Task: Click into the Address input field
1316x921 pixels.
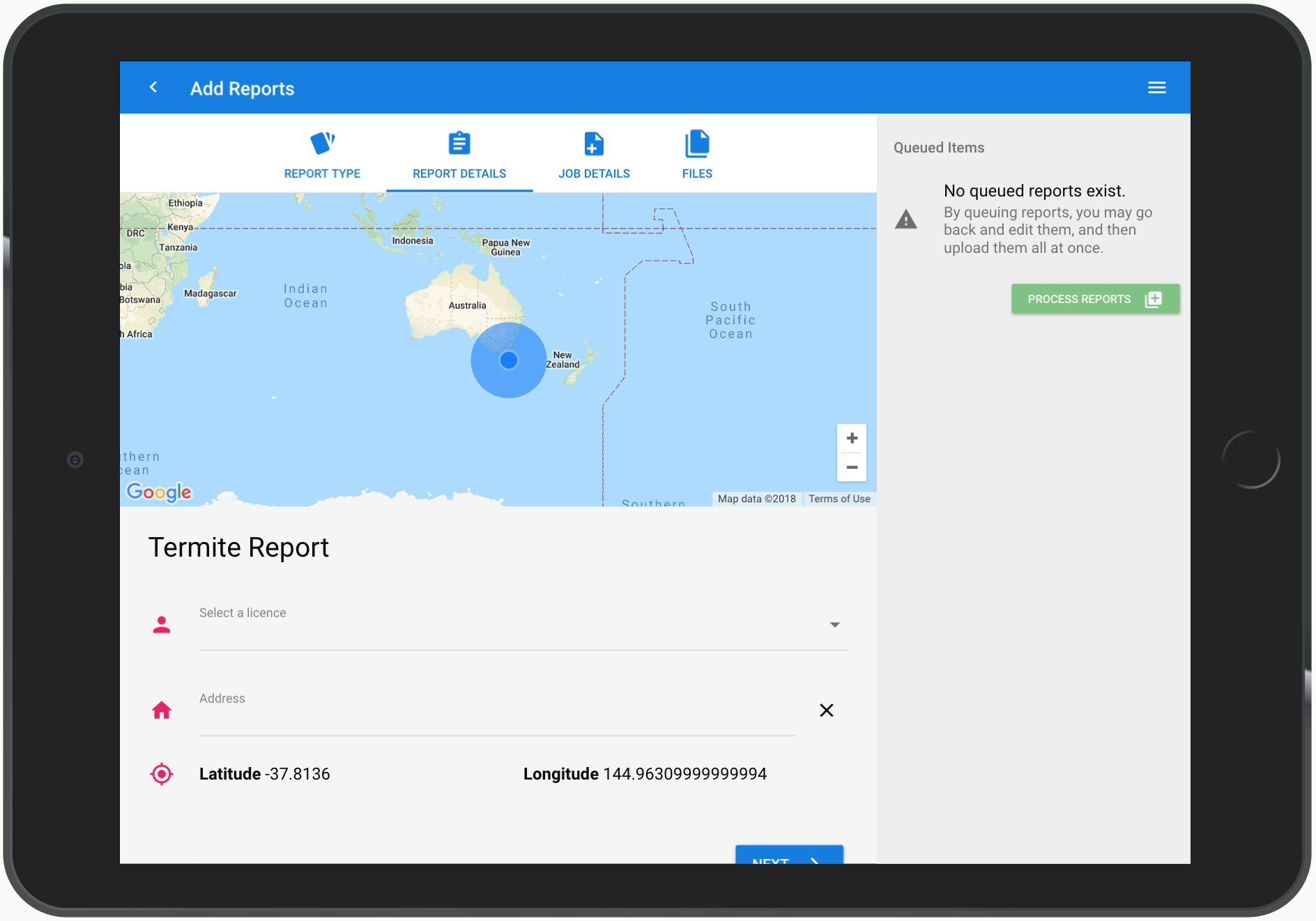Action: pos(496,716)
